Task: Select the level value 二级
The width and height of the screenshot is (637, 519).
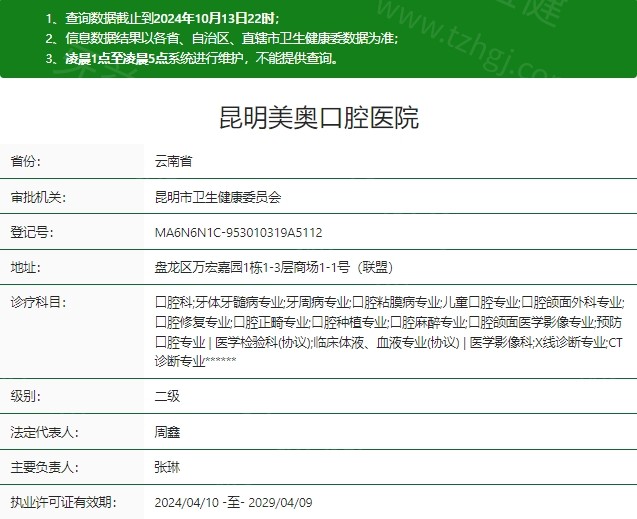Action: point(167,396)
